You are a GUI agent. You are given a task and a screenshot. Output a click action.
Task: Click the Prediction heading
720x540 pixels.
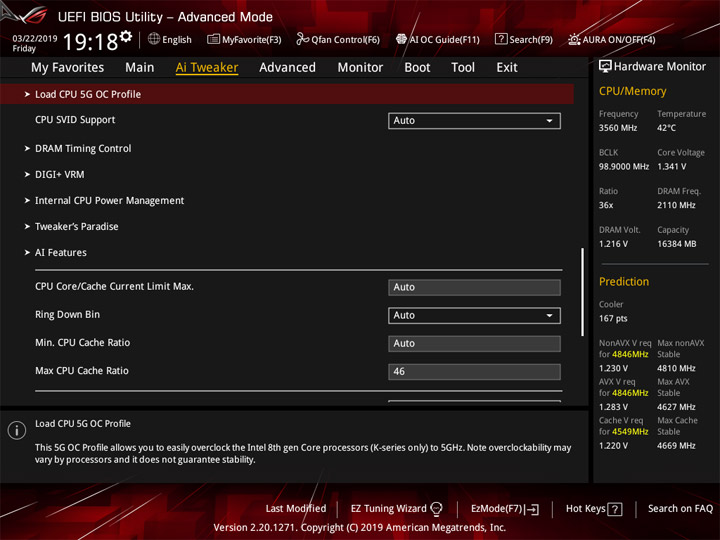[x=624, y=281]
